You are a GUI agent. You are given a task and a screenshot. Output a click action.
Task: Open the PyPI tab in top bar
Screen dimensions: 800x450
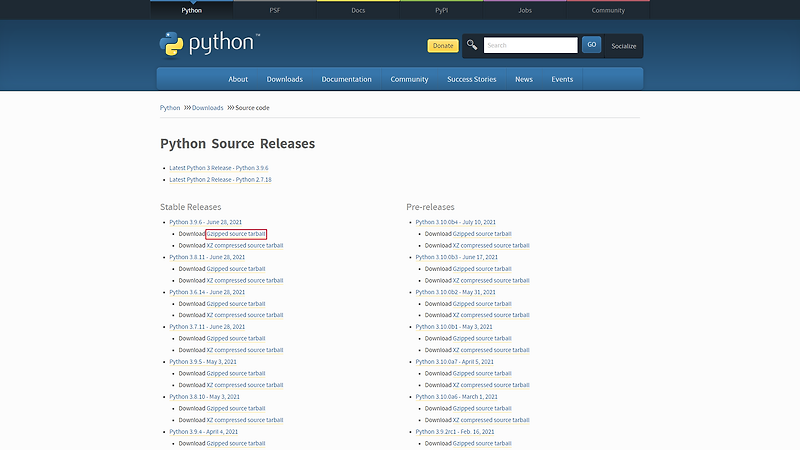click(x=442, y=10)
